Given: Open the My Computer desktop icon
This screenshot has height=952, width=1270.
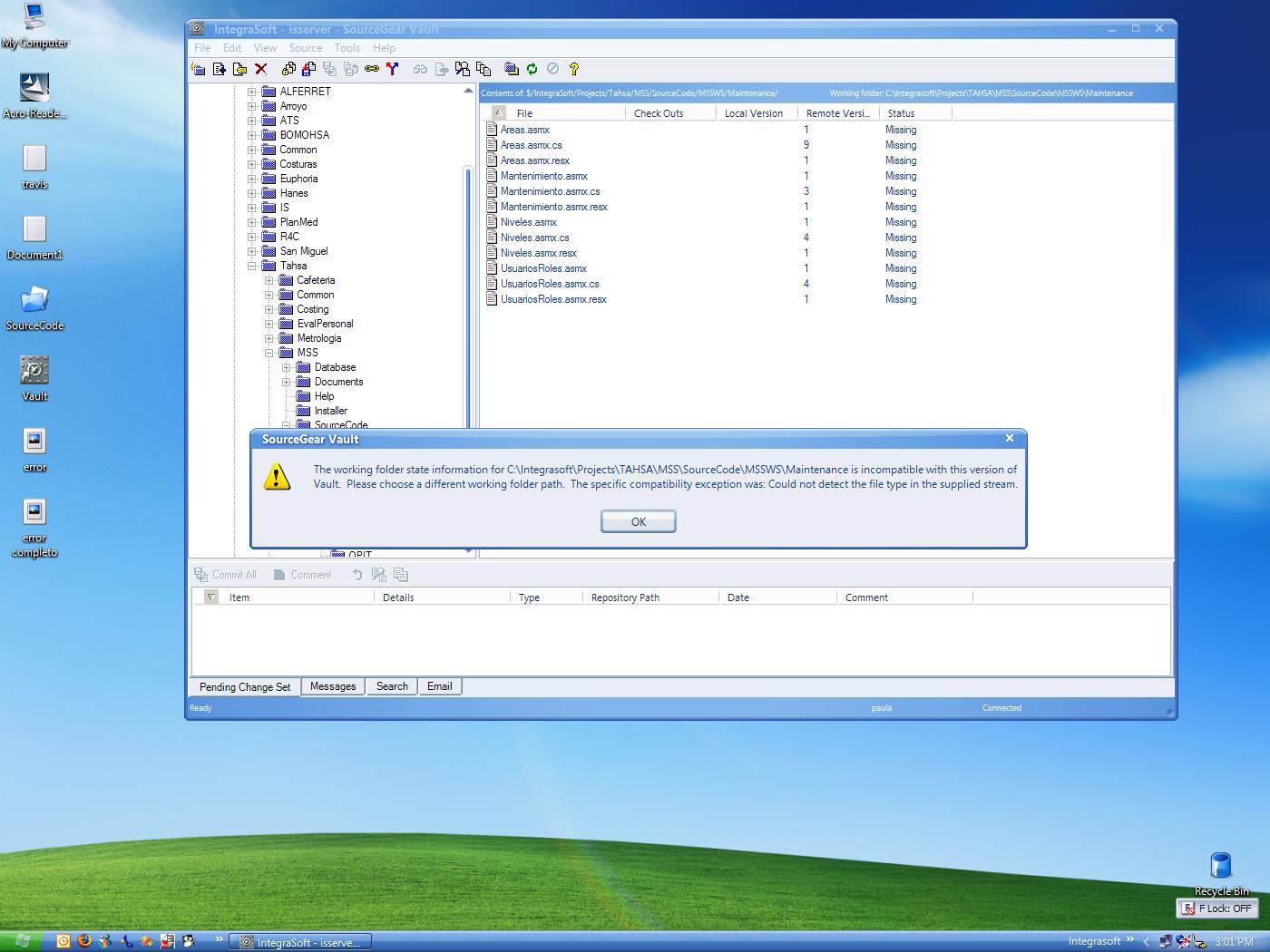Looking at the screenshot, I should coord(34,25).
